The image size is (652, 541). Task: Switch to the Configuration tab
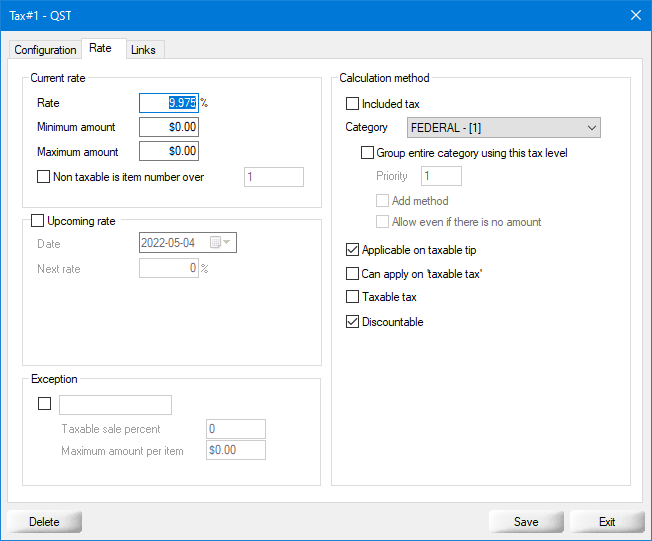(45, 50)
